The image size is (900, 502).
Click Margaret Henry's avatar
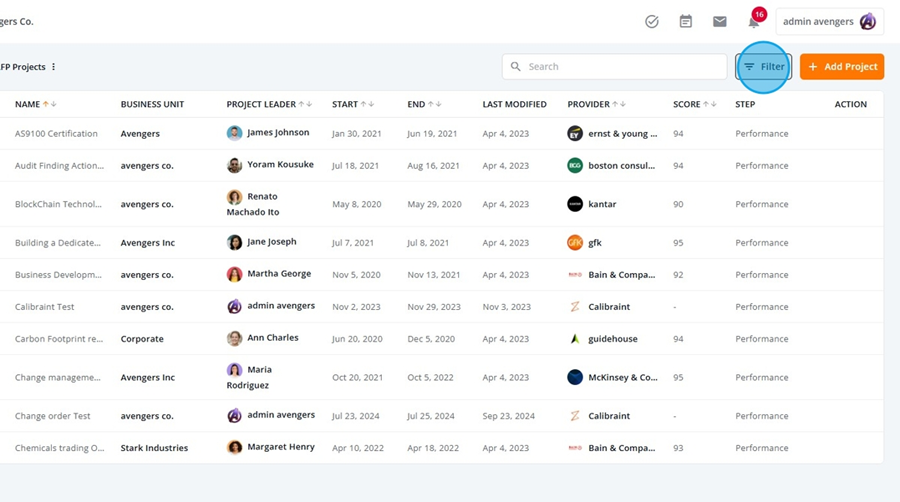(x=234, y=447)
